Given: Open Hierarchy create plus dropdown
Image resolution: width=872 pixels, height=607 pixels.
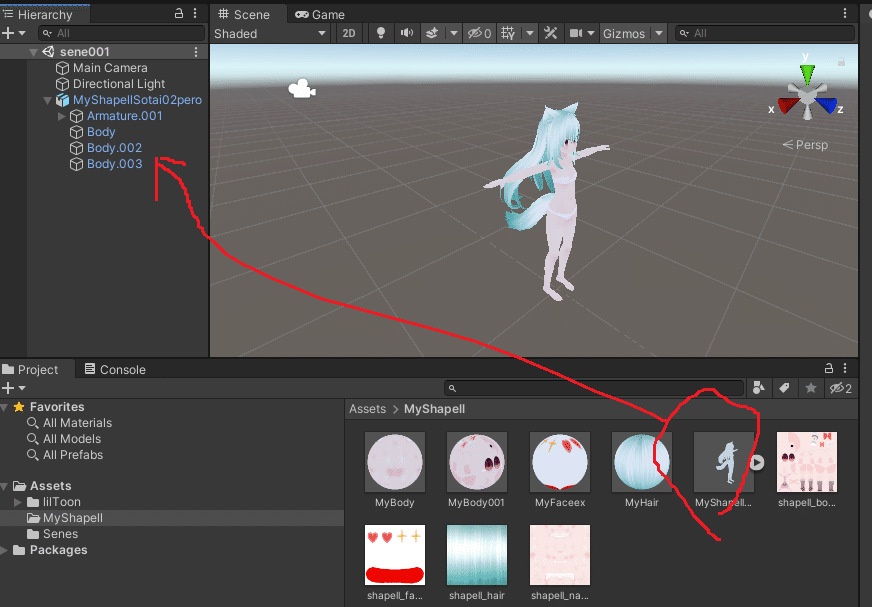Looking at the screenshot, I should [14, 33].
